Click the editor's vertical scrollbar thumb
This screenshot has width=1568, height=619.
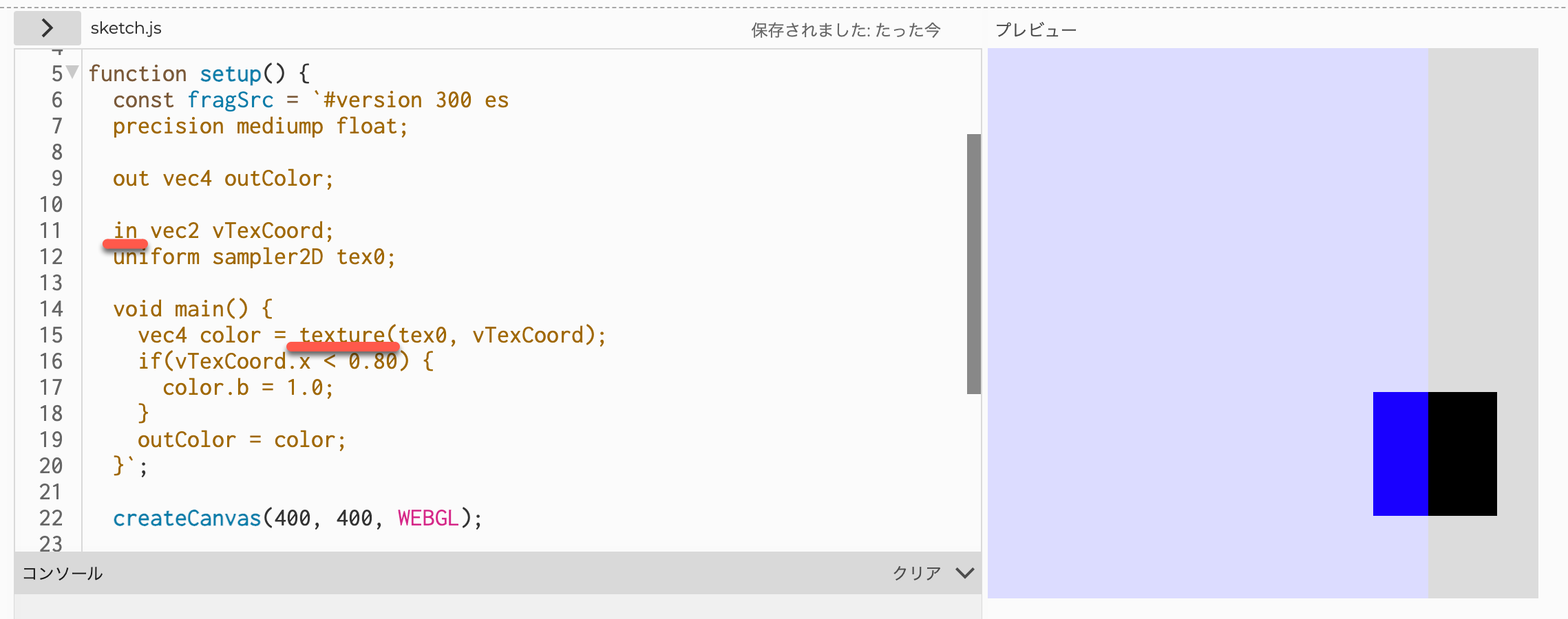tap(973, 264)
